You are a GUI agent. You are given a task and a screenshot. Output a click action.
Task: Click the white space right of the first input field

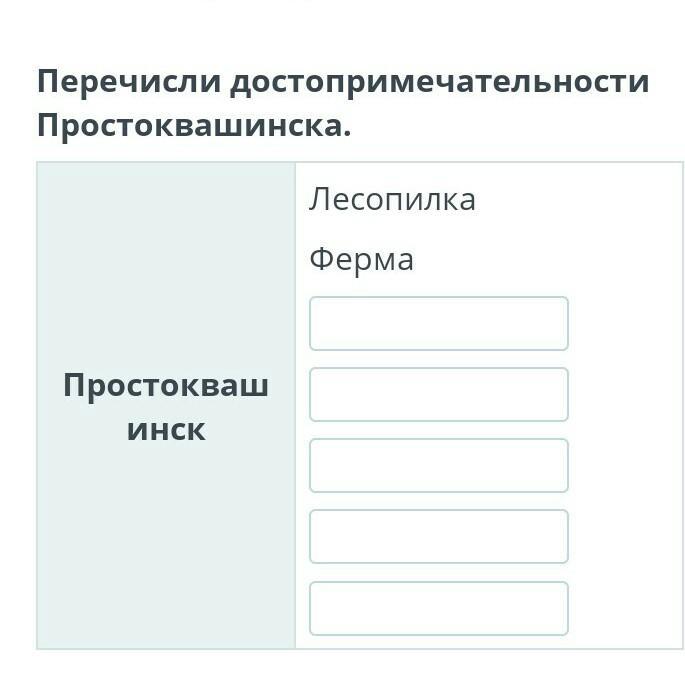pos(625,324)
